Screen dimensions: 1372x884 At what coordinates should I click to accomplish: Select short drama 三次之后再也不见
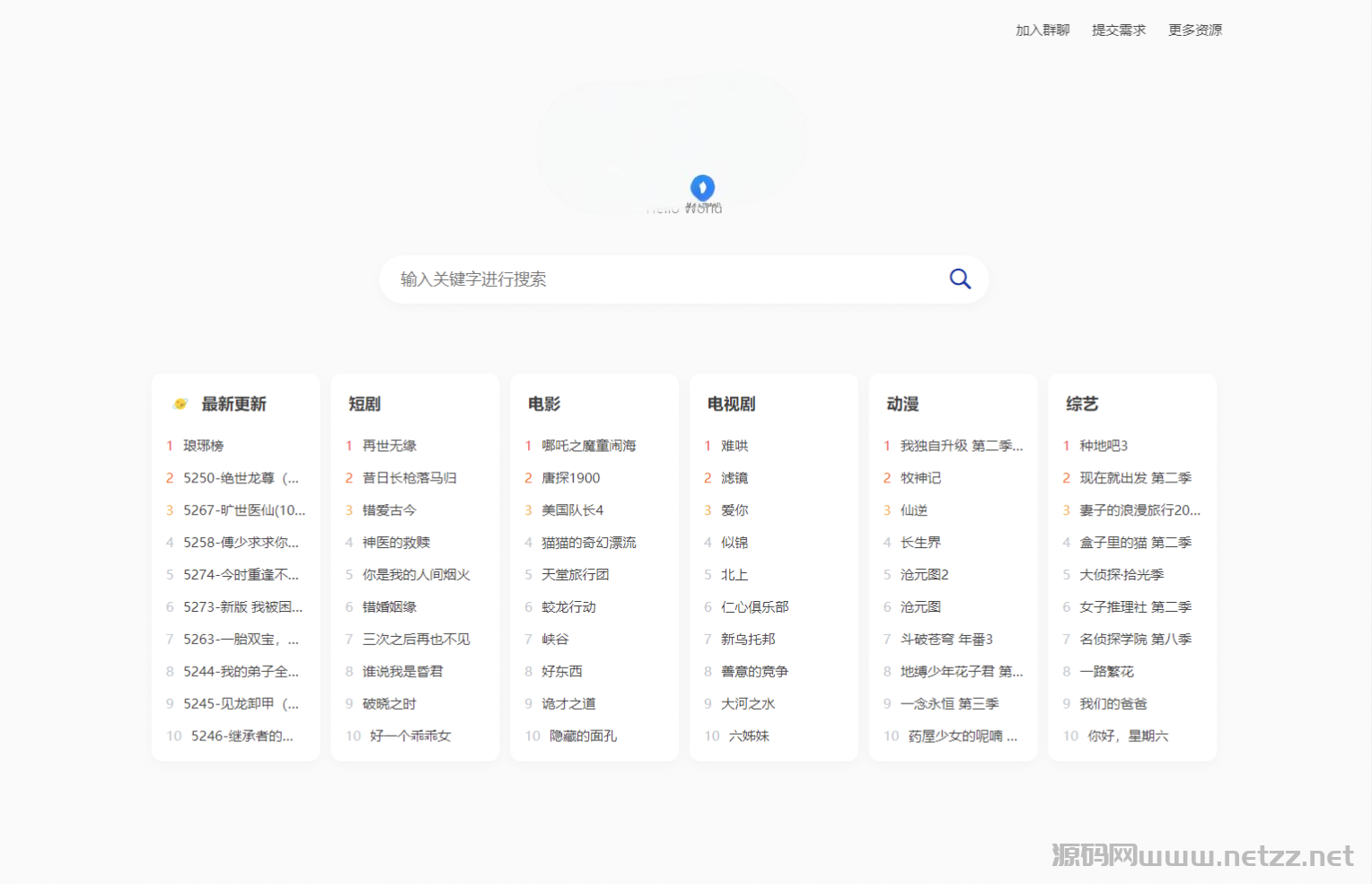click(x=417, y=640)
